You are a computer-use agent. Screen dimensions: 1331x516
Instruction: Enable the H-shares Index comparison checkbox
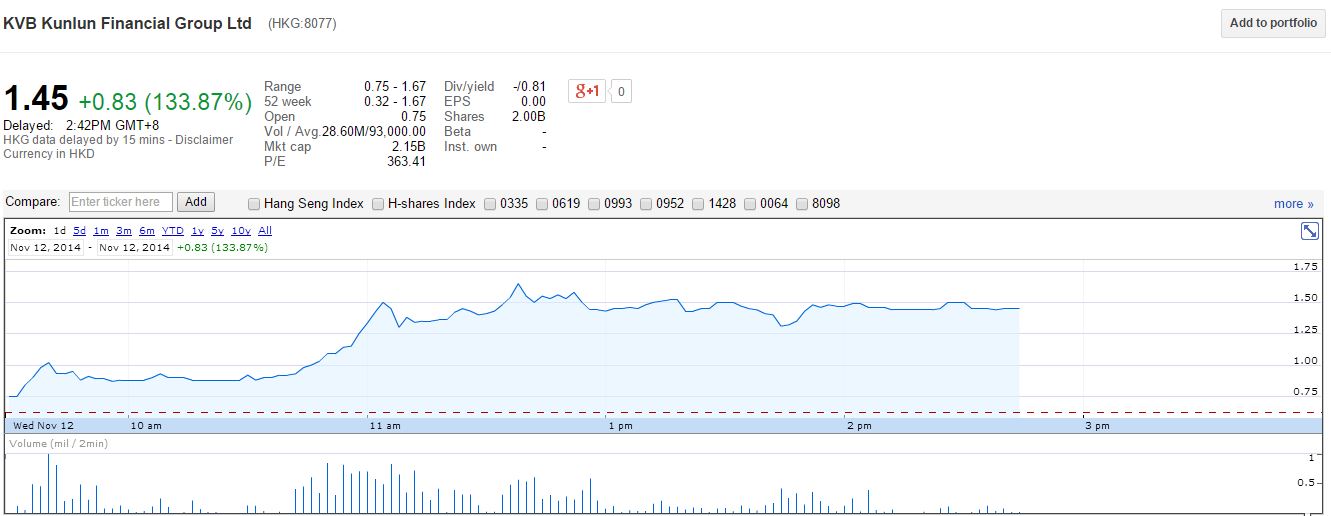click(378, 204)
